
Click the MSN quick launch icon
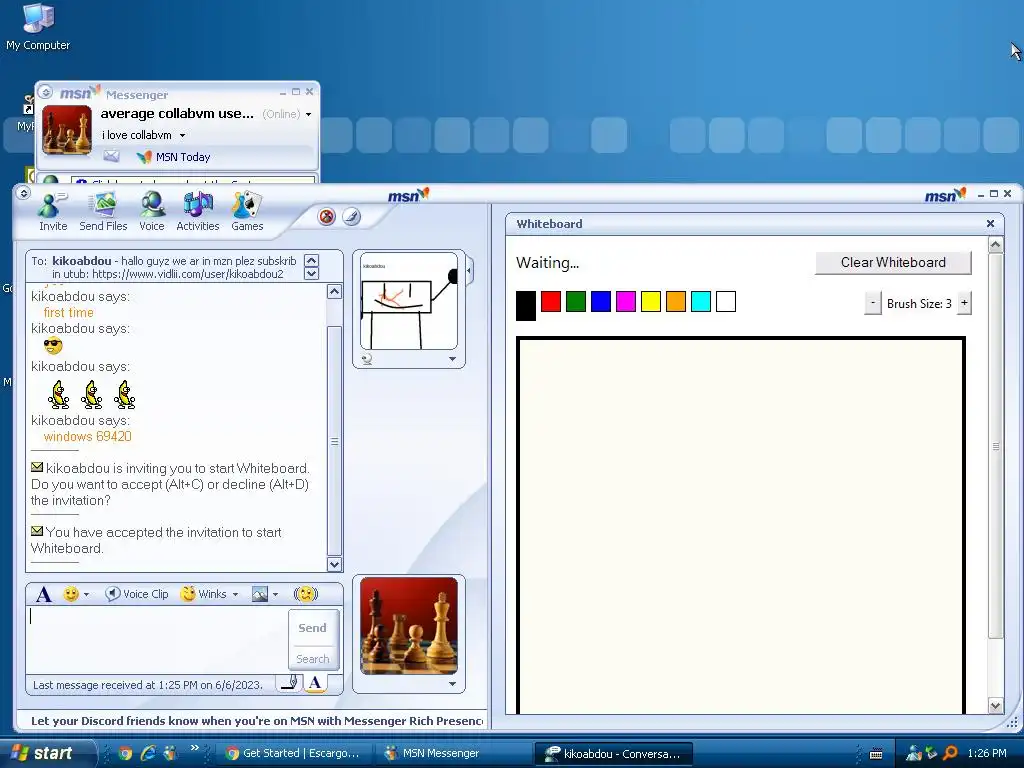click(170, 753)
